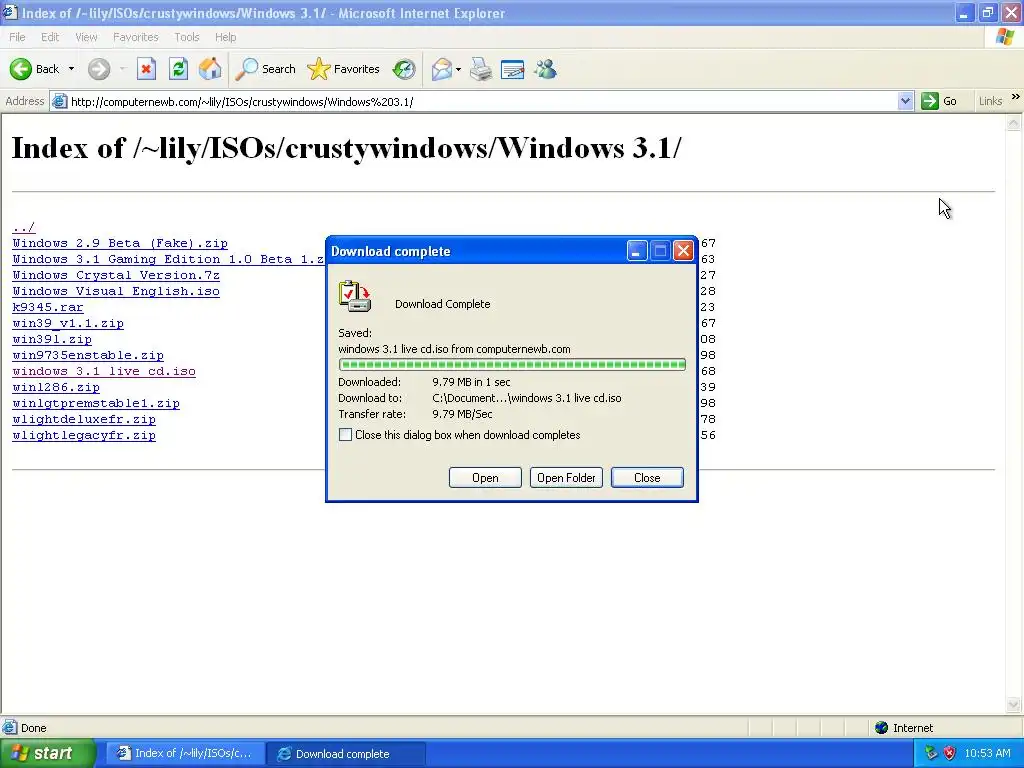Click winlgtpremstable1.zip link

point(96,403)
